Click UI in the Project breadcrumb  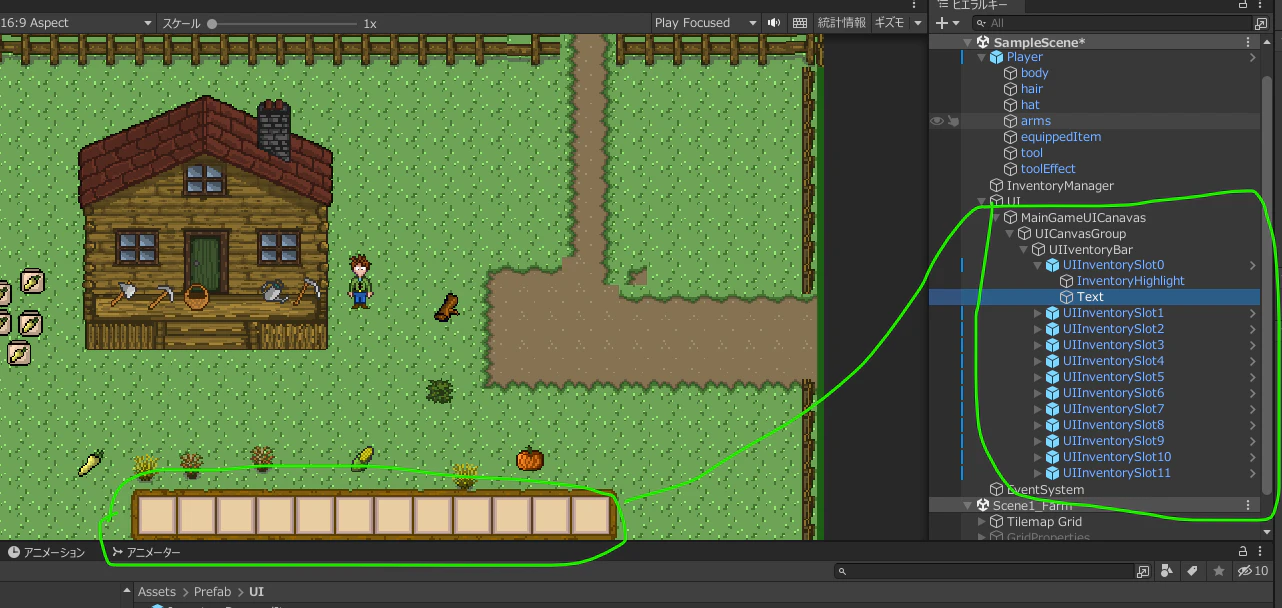point(256,592)
